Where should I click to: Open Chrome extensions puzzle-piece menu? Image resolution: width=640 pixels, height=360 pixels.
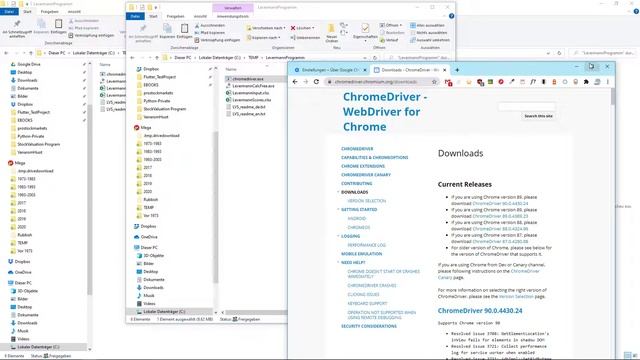coord(586,82)
